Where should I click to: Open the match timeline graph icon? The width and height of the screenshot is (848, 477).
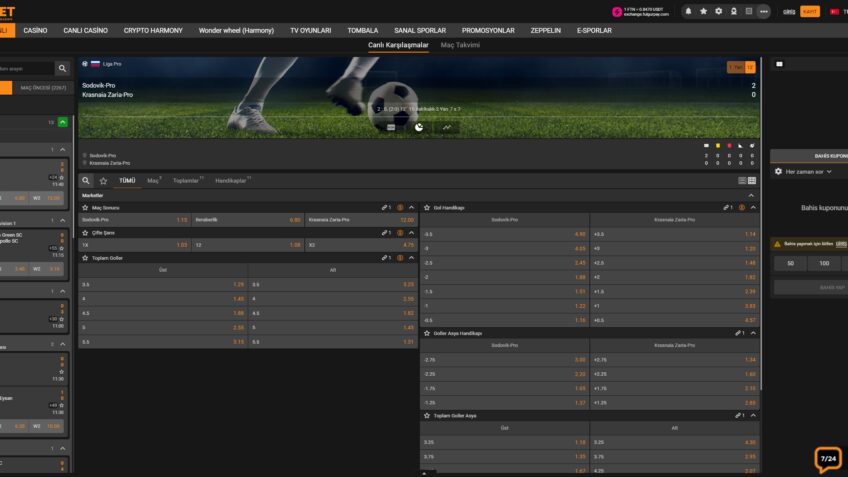(446, 127)
